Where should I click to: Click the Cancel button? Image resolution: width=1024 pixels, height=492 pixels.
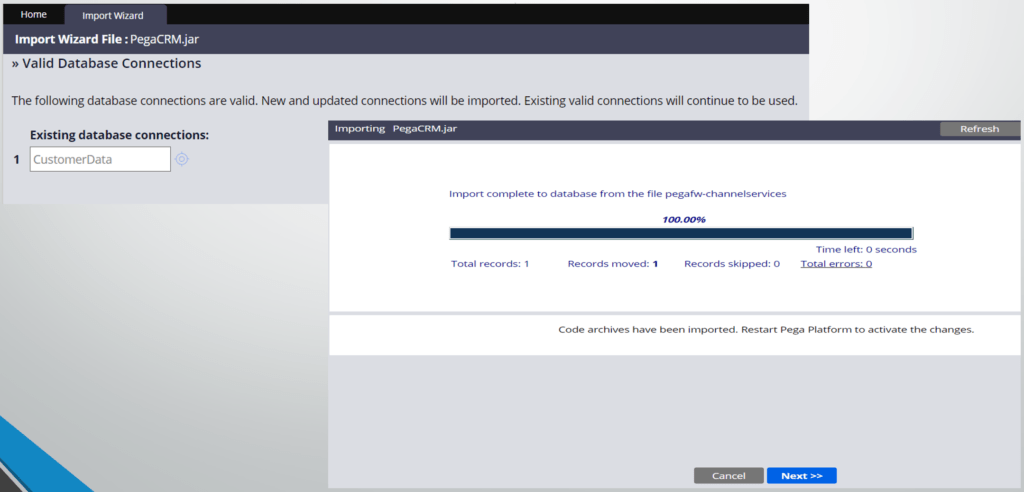click(728, 476)
